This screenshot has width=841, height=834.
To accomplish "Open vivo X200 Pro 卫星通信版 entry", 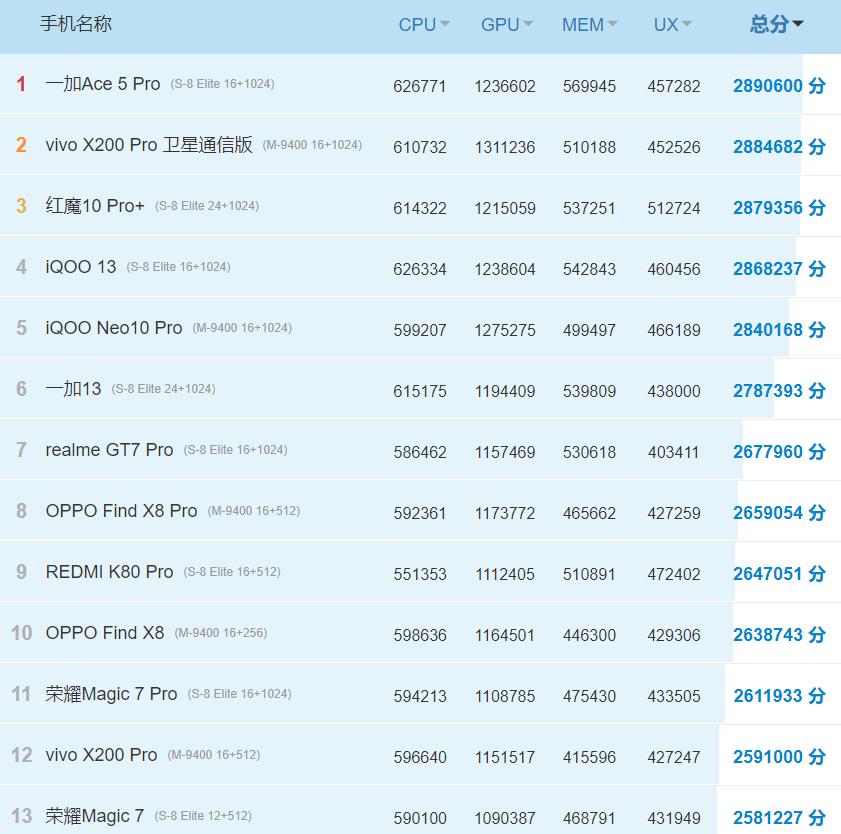I will pyautogui.click(x=149, y=145).
